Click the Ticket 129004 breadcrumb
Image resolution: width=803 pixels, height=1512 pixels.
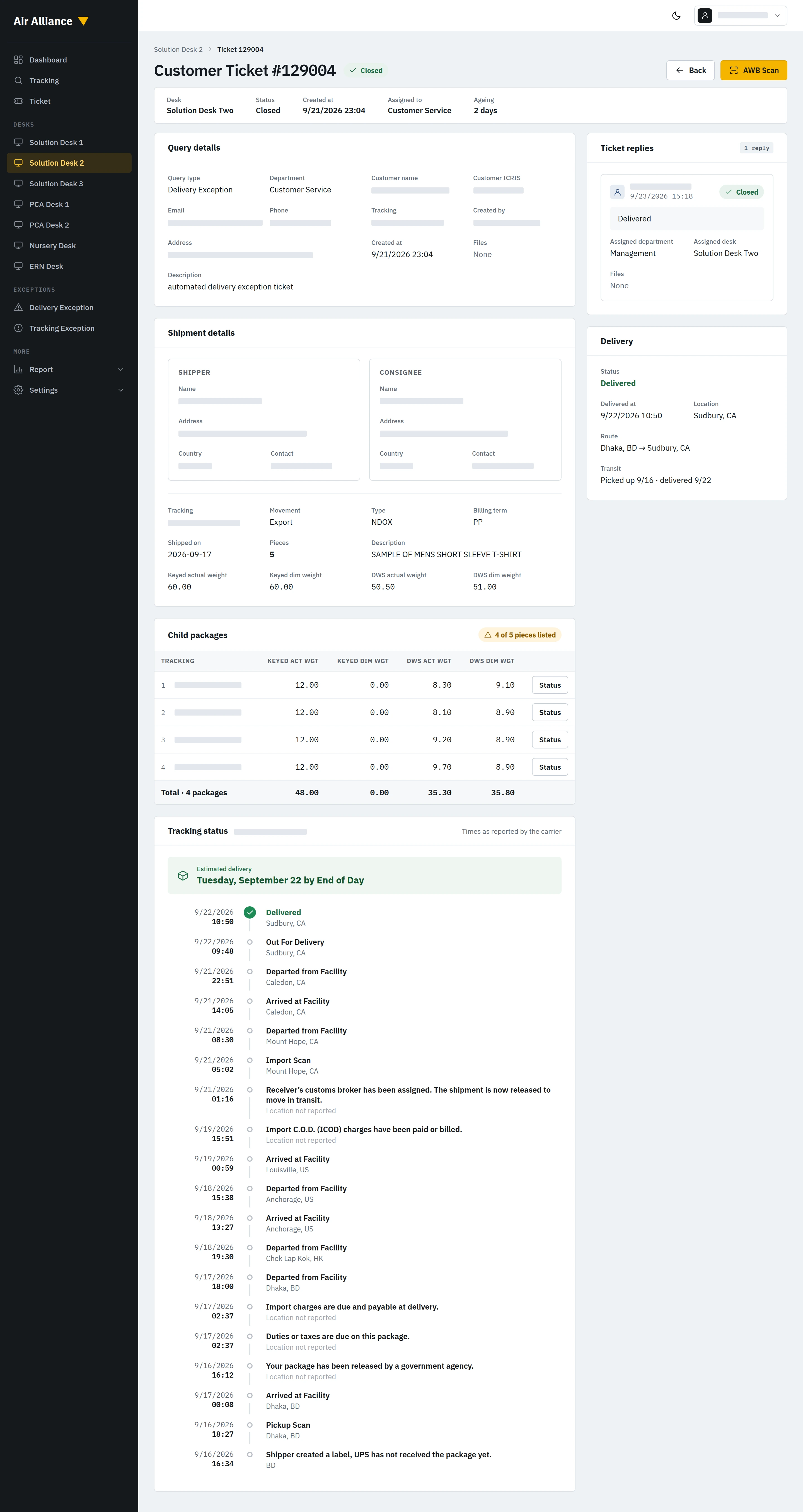click(x=240, y=49)
